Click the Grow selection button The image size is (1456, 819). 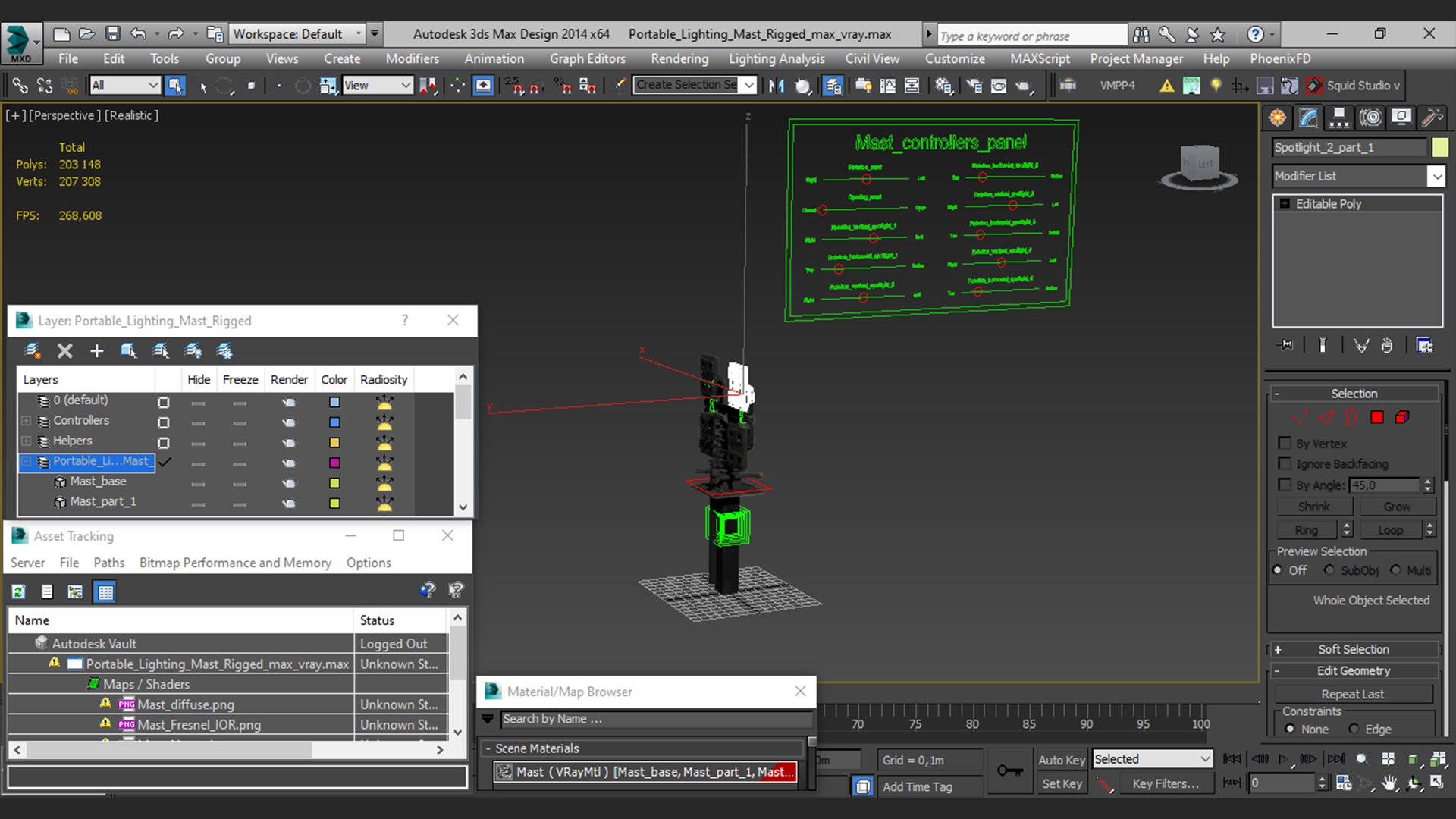click(1396, 507)
